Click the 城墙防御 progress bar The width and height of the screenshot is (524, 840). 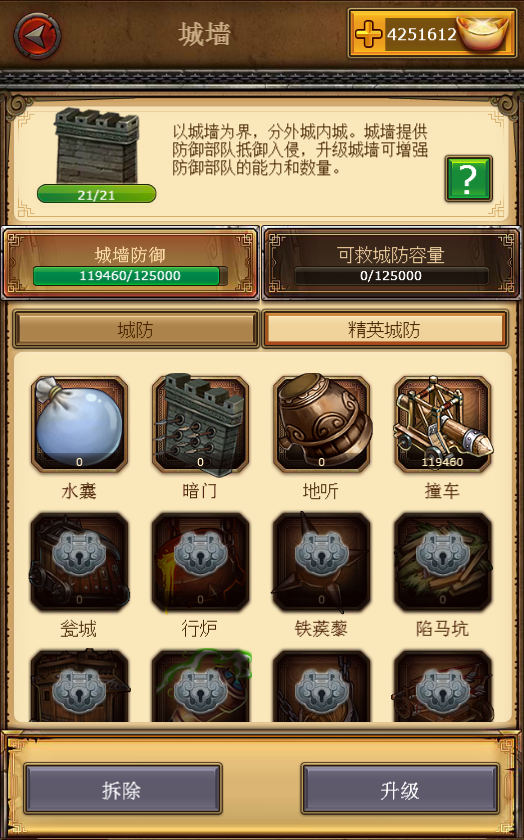point(130,276)
